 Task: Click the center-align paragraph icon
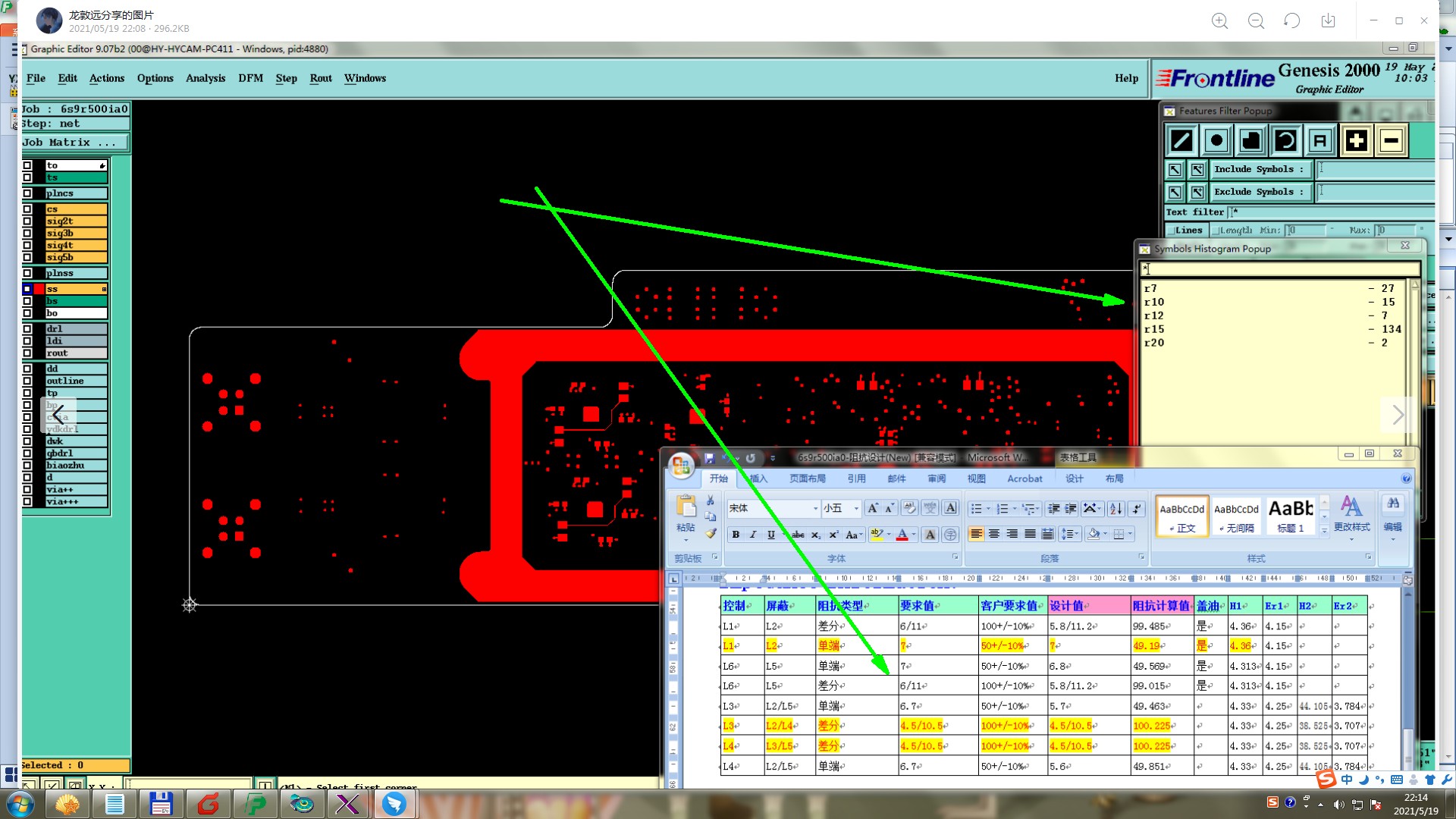pos(994,535)
